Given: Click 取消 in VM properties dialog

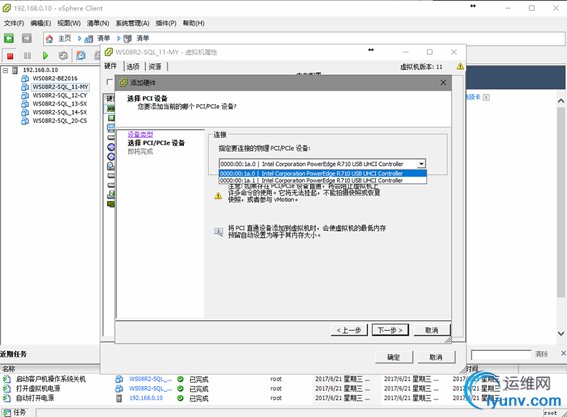Looking at the screenshot, I should 436,357.
